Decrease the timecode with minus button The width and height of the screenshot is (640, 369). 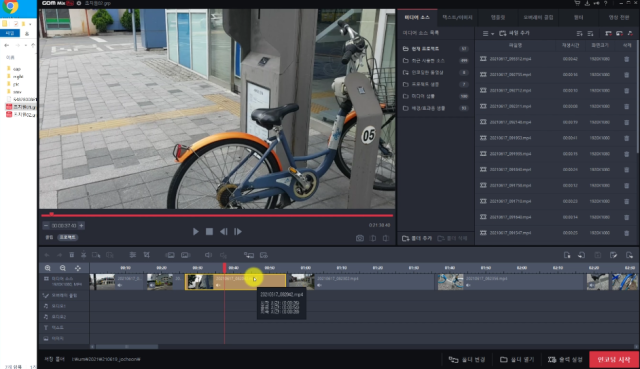click(x=46, y=225)
